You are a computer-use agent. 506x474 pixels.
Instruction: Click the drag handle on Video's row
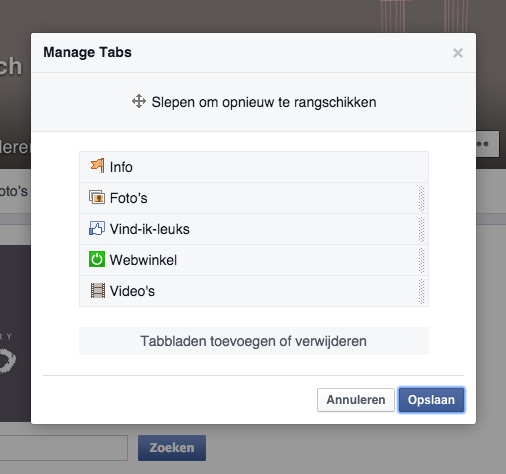tap(422, 291)
